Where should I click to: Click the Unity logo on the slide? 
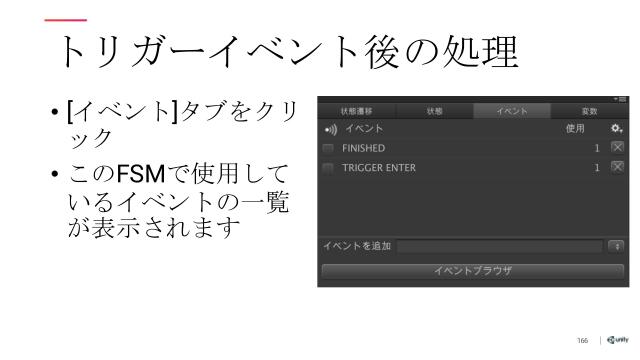pyautogui.click(x=618, y=340)
